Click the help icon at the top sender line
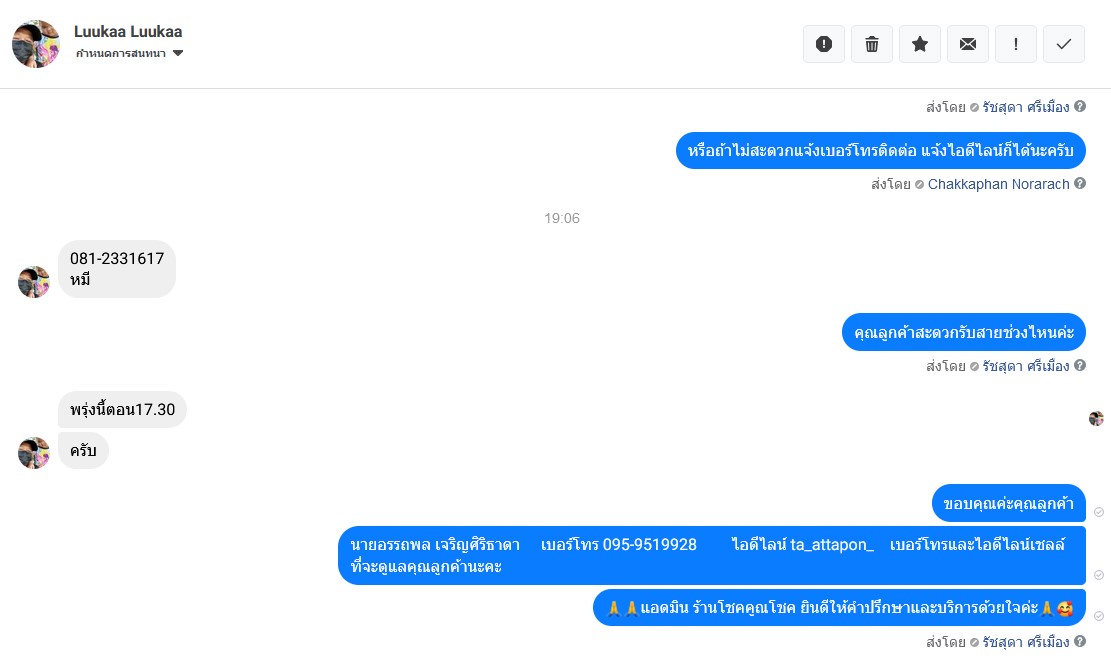Screen dimensions: 1111x667 (1080, 106)
